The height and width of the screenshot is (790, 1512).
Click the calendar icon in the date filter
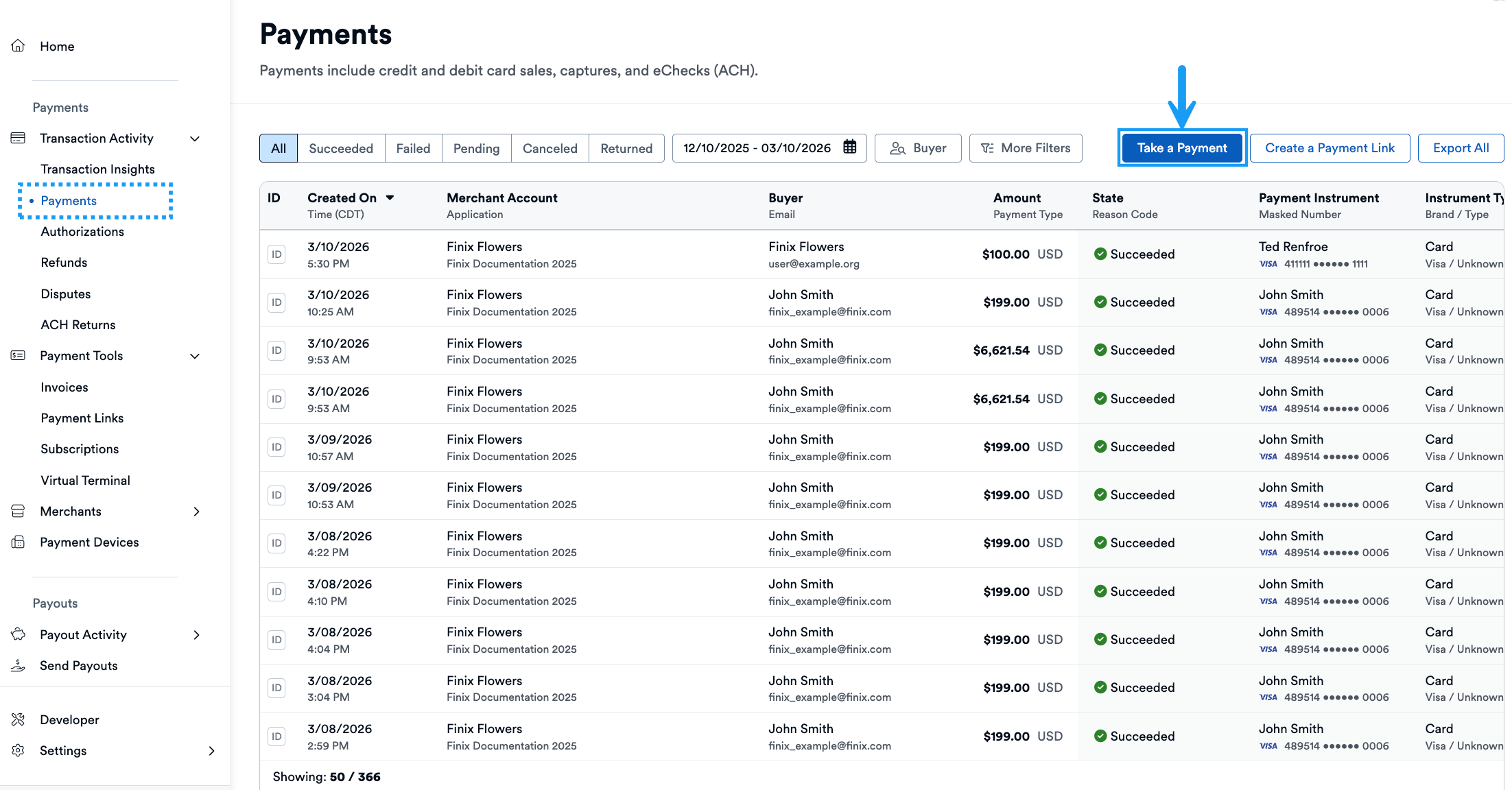tap(851, 147)
